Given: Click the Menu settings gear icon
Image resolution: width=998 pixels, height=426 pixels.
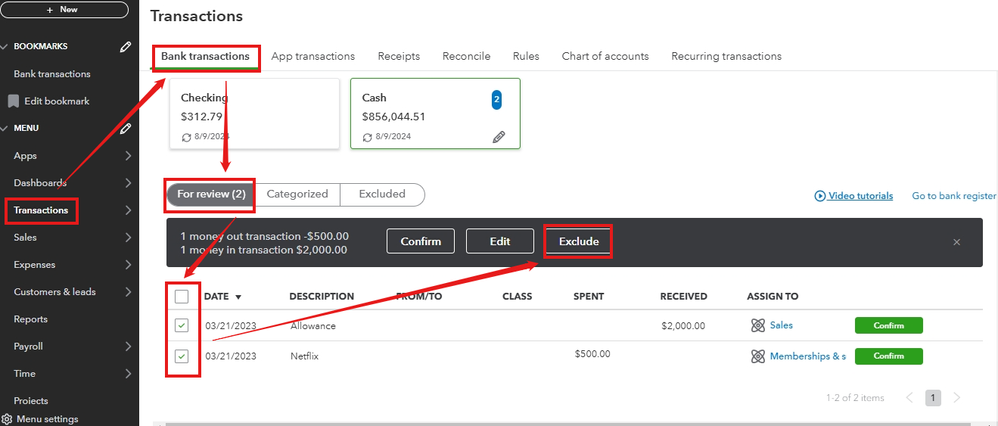Looking at the screenshot, I should point(7,419).
